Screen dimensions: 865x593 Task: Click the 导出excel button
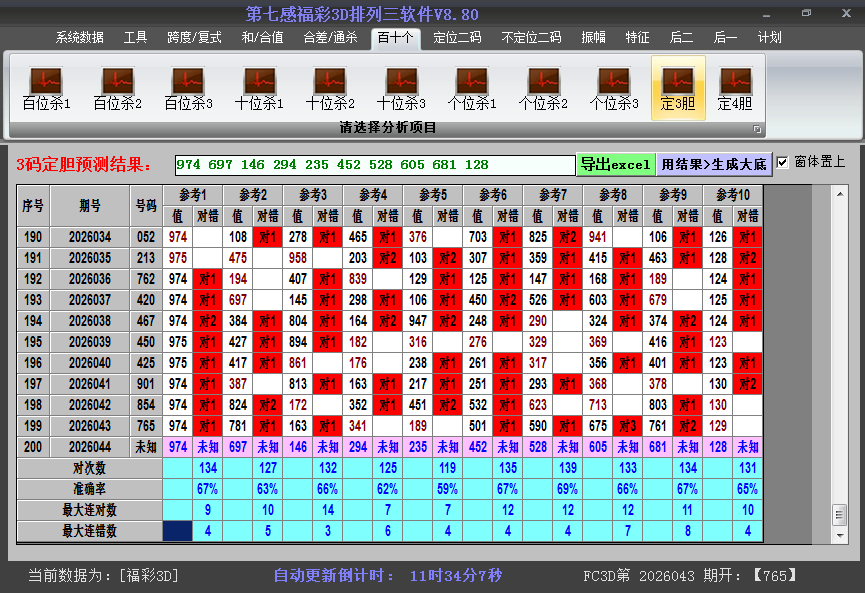pos(615,164)
